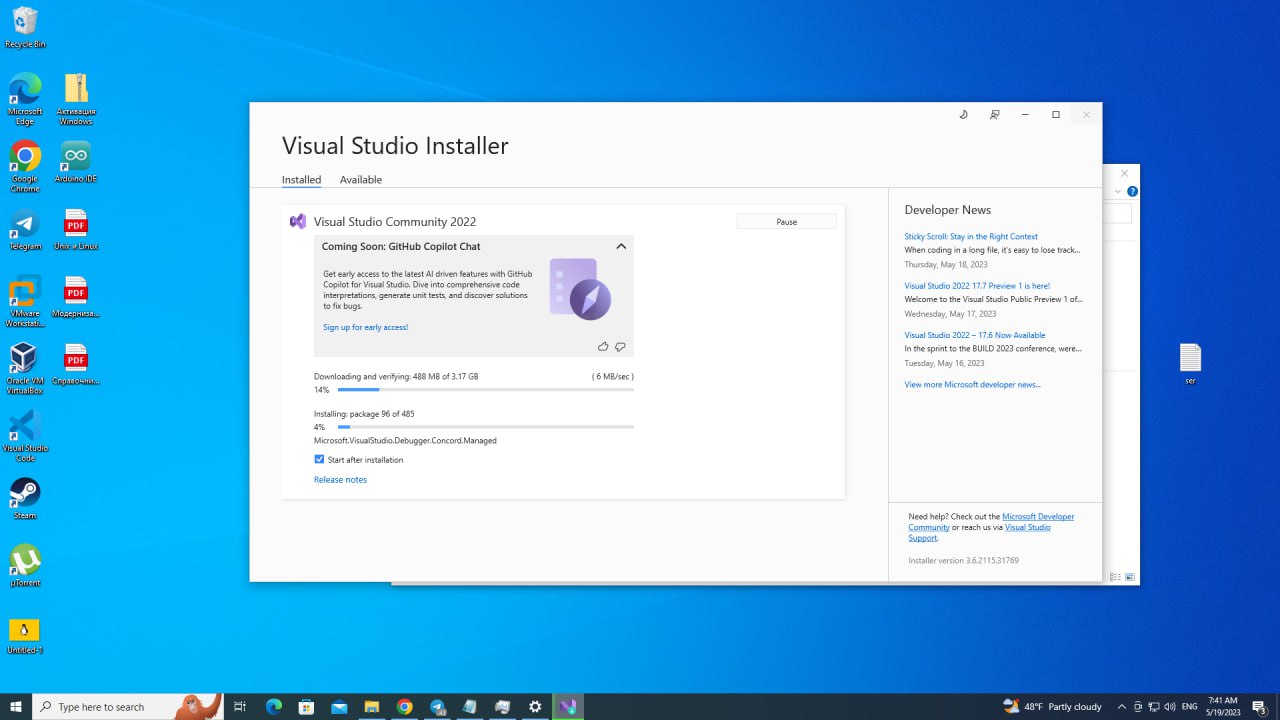Image resolution: width=1280 pixels, height=720 pixels.
Task: Select the µTorrent desktop shortcut
Action: 25,566
